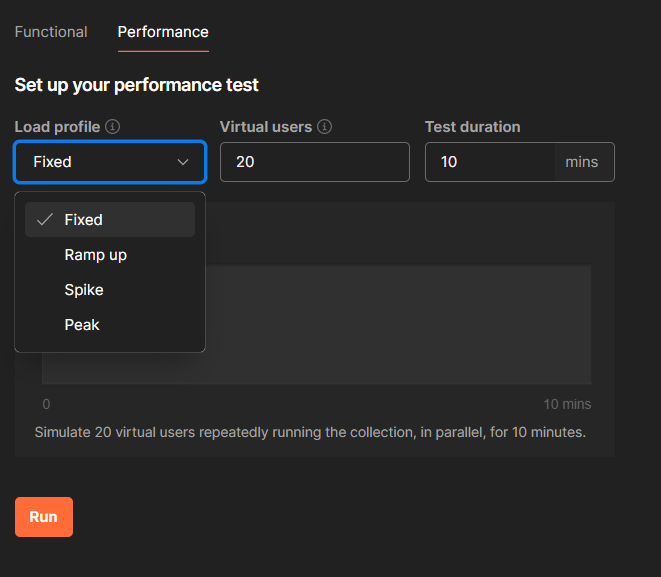Switch to the Functional tab
Screen dimensions: 661x577
51,32
